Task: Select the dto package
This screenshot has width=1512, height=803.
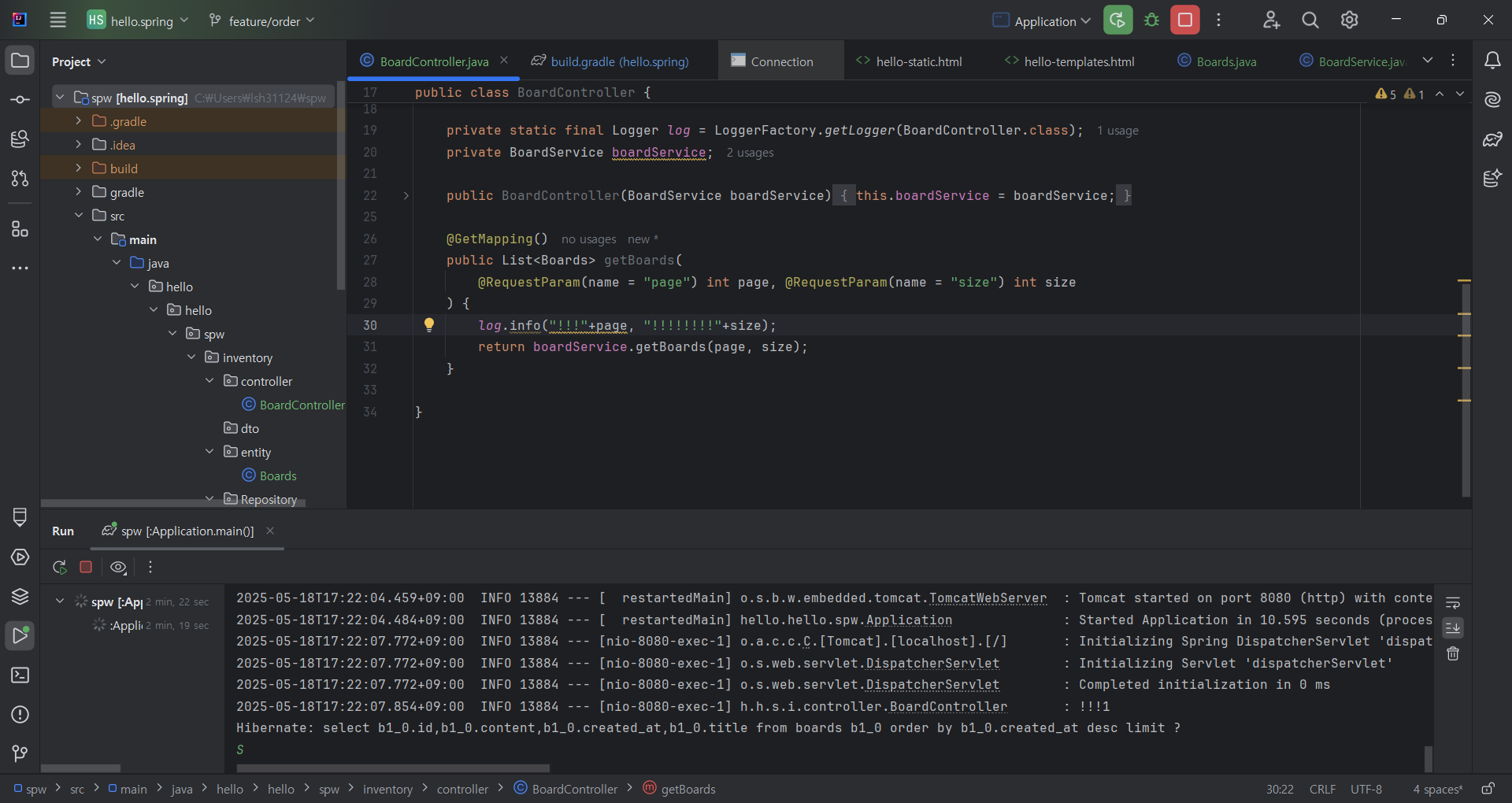Action: click(241, 428)
